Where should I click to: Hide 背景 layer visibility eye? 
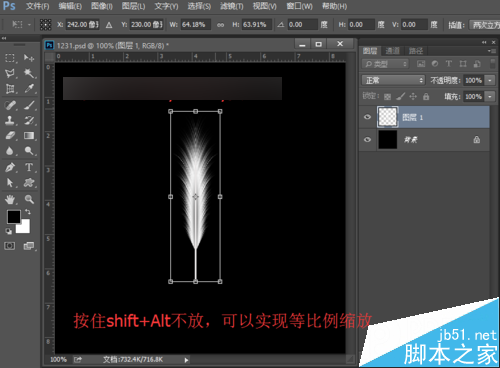click(x=367, y=140)
